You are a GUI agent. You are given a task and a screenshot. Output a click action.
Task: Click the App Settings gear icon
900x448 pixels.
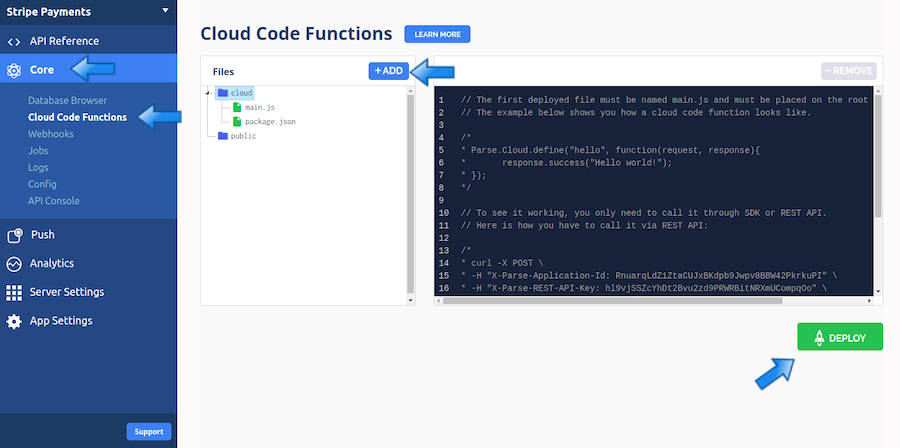tap(14, 321)
